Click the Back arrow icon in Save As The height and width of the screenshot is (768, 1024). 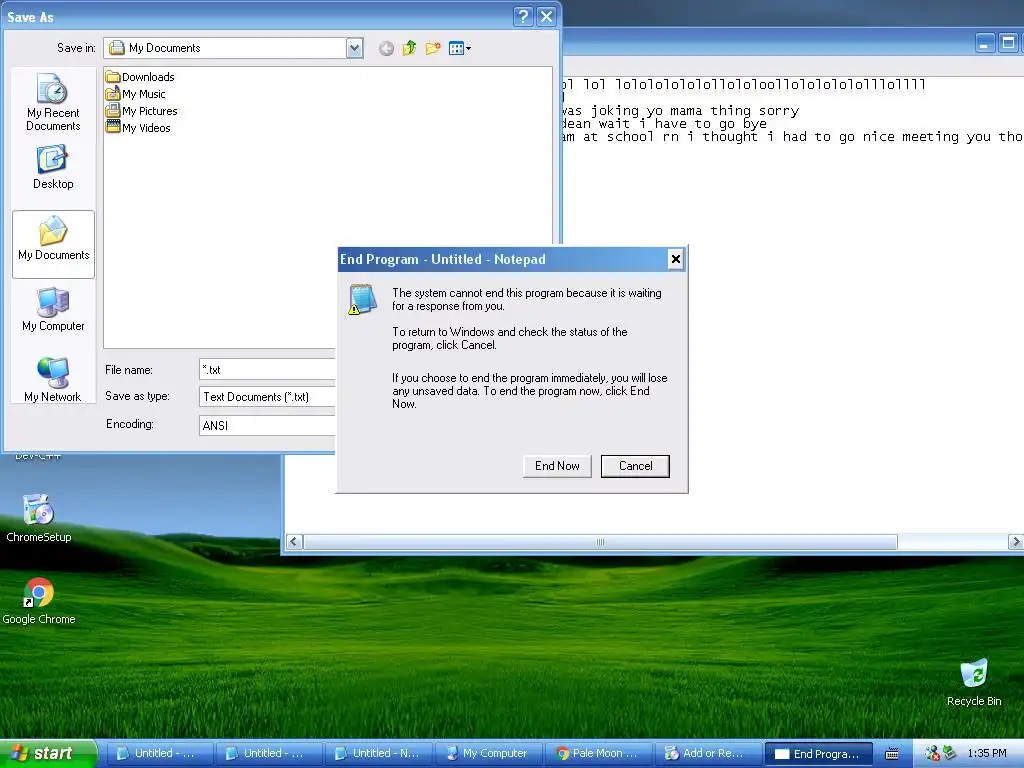[x=386, y=48]
